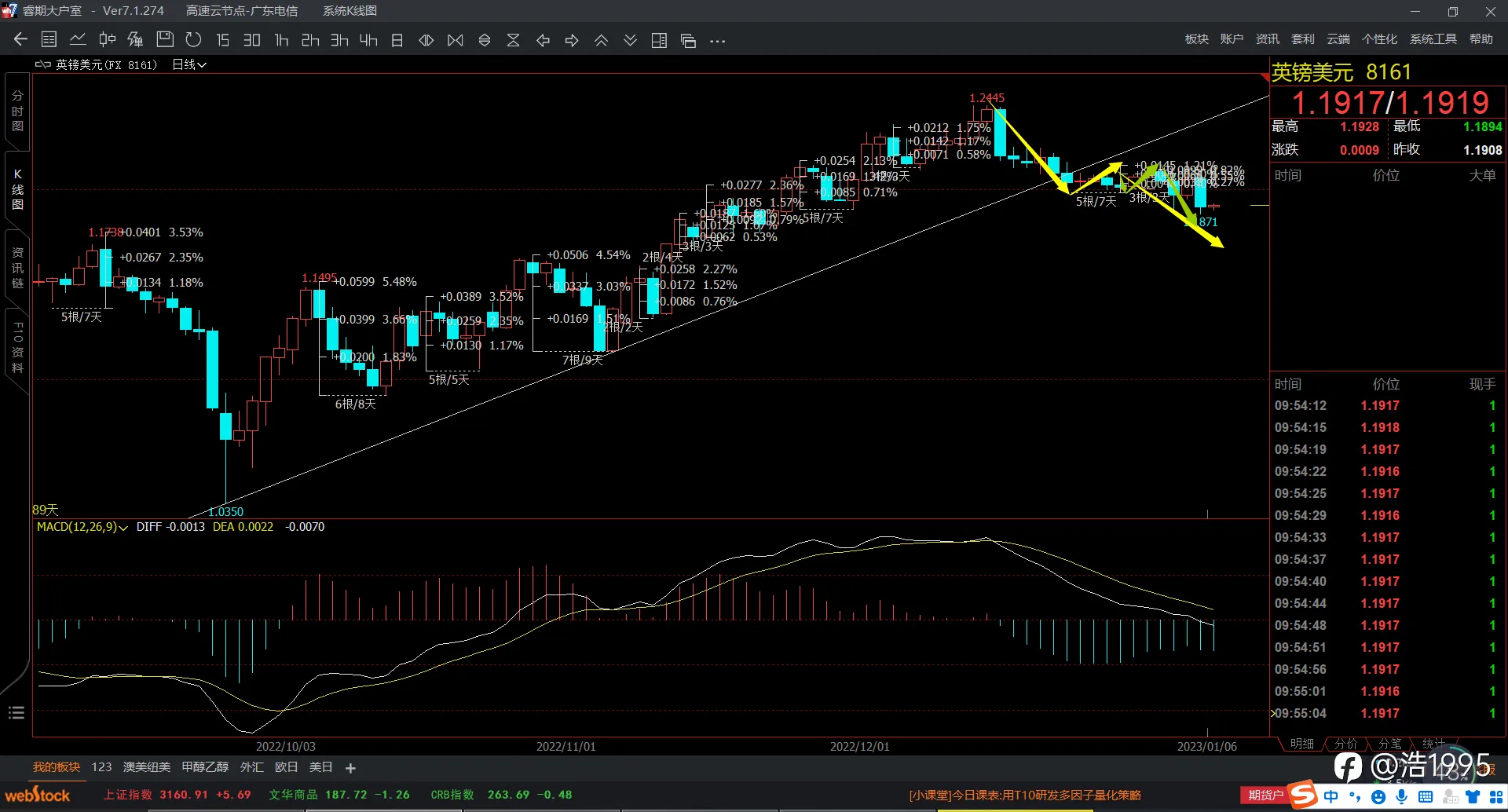1508x812 pixels.
Task: Open the 系统工具 menu
Action: pos(1433,39)
